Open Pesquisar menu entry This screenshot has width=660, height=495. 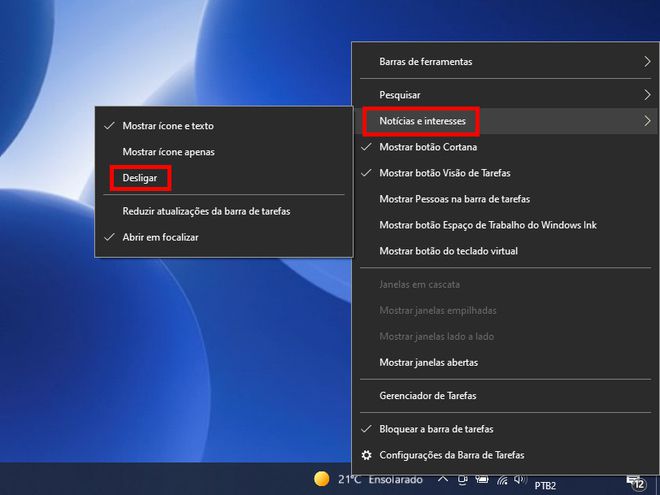coord(505,95)
